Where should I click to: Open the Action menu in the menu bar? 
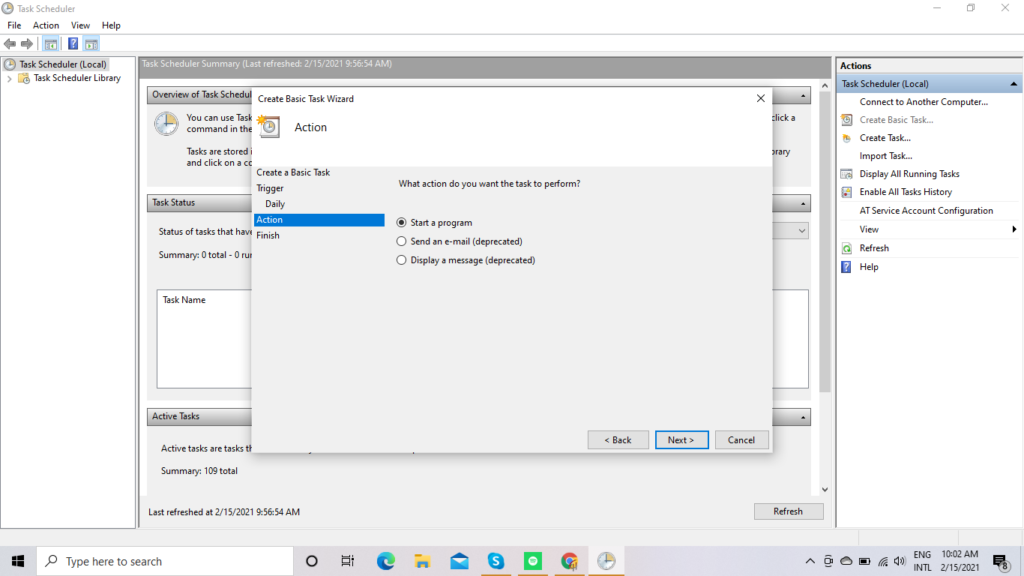tap(46, 25)
